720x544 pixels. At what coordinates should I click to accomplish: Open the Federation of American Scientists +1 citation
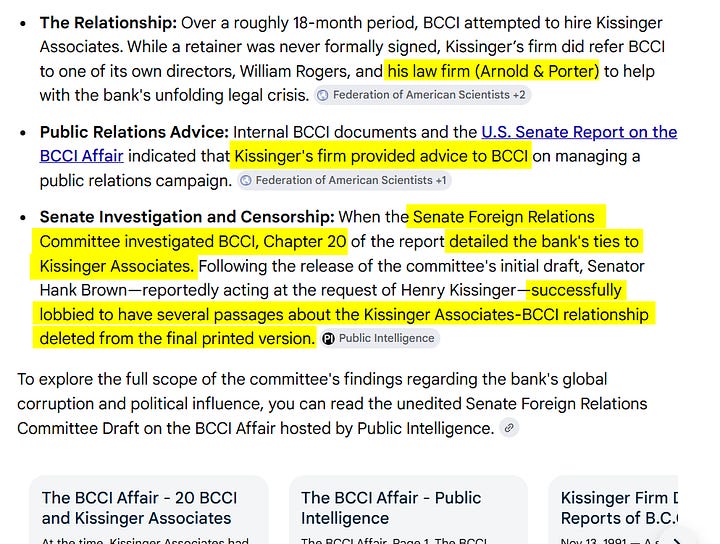[344, 180]
